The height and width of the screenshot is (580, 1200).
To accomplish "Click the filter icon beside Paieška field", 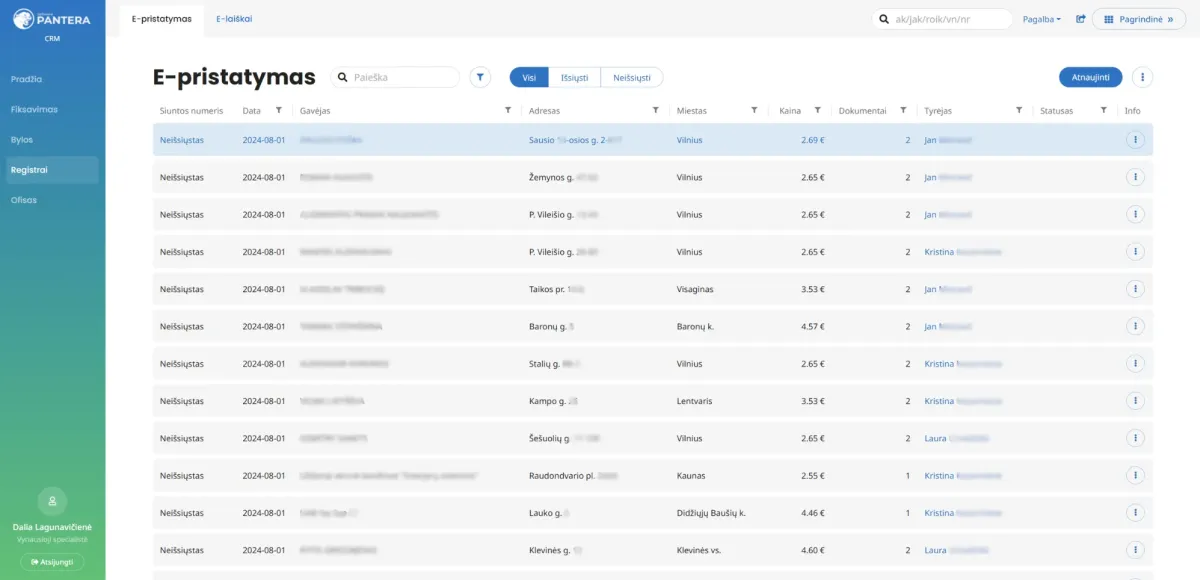I will [481, 77].
